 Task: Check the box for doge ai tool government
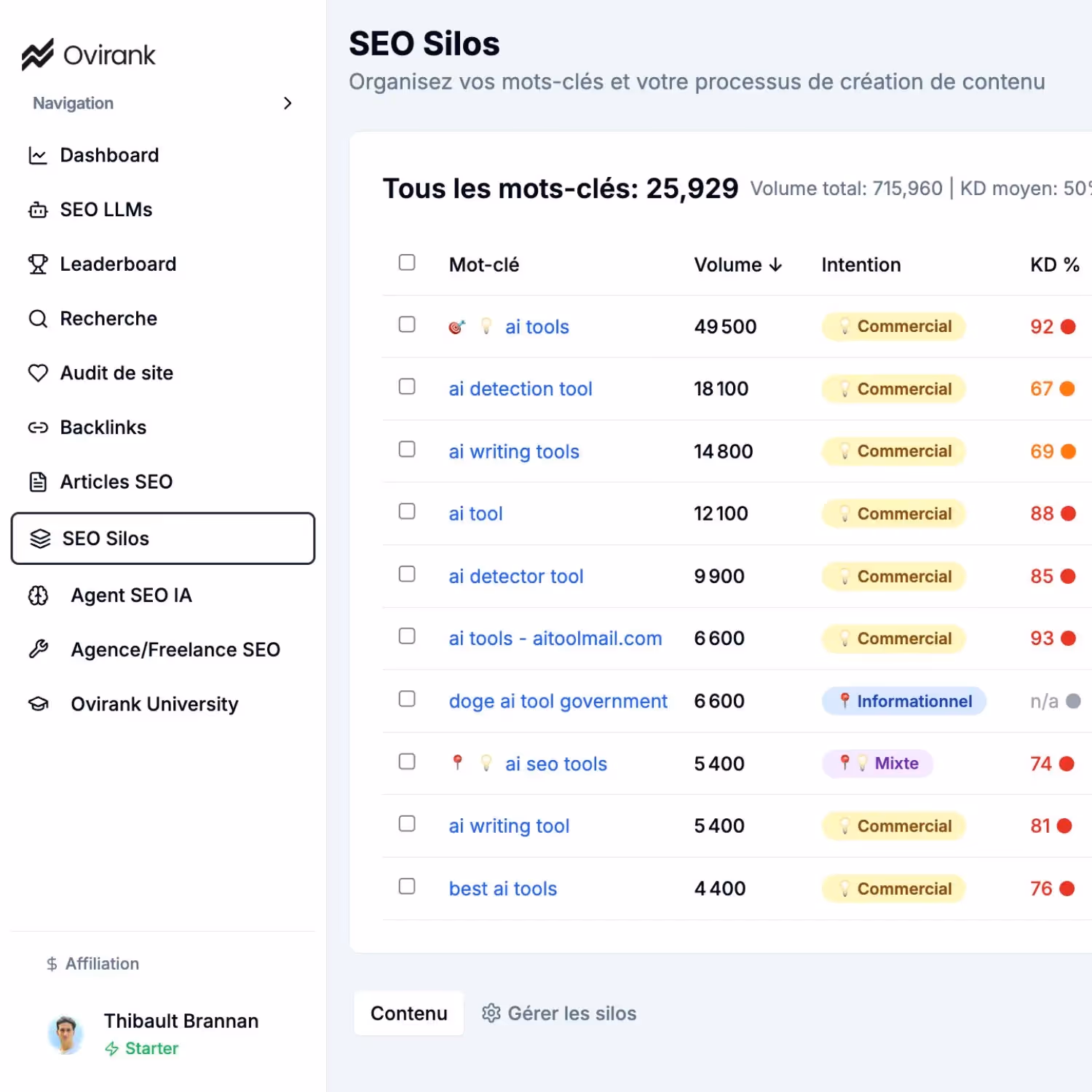407,699
